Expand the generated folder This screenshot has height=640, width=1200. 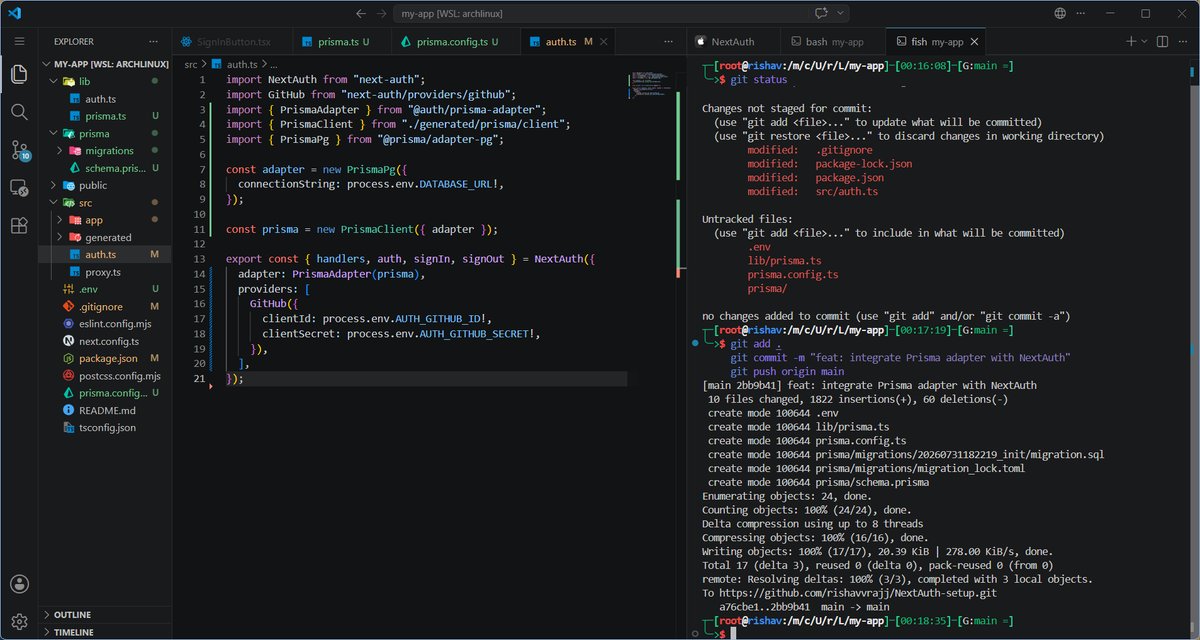pyautogui.click(x=105, y=237)
